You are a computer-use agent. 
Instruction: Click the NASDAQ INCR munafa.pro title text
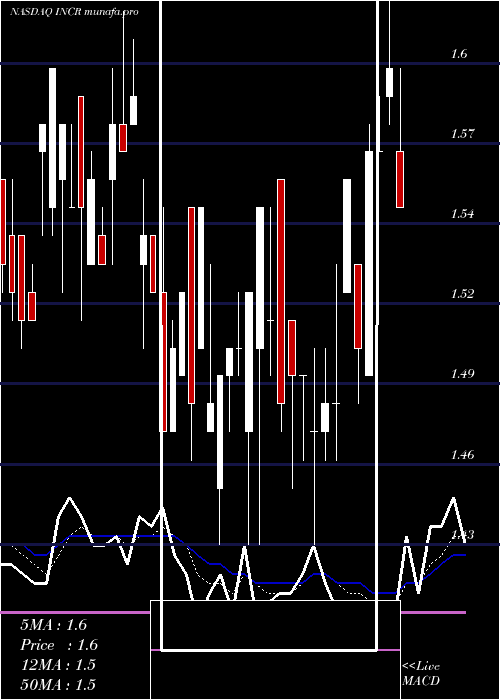pyautogui.click(x=74, y=12)
